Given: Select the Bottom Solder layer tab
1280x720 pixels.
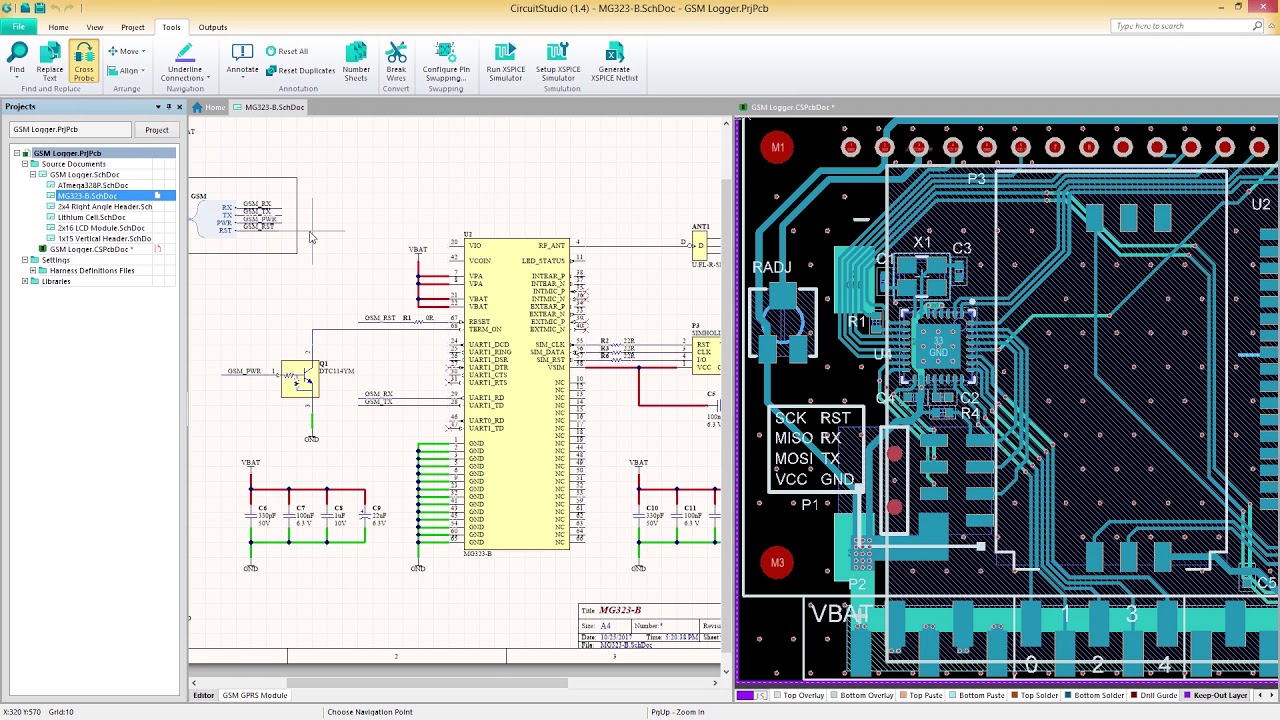Looking at the screenshot, I should click(1092, 695).
